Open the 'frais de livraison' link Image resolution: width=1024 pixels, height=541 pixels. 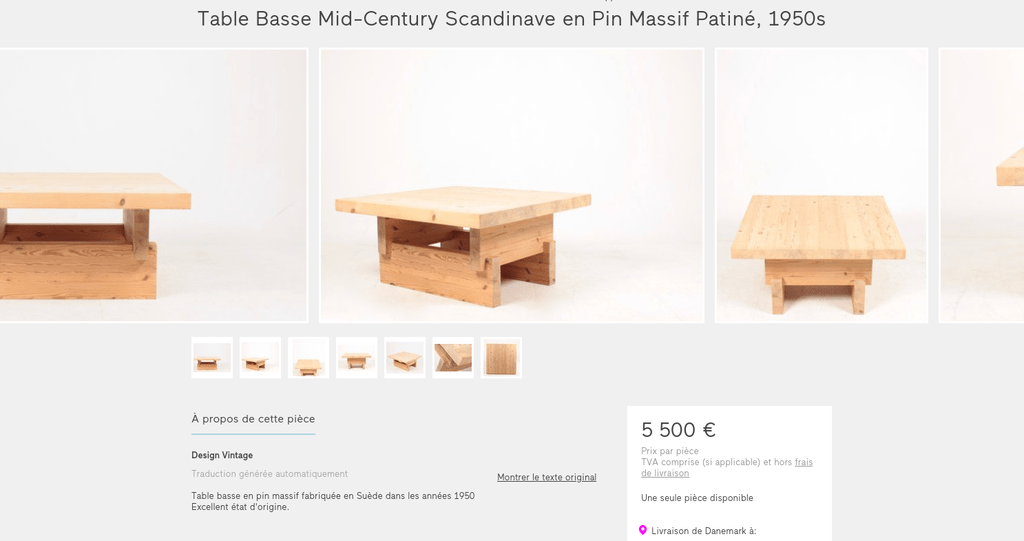(727, 468)
